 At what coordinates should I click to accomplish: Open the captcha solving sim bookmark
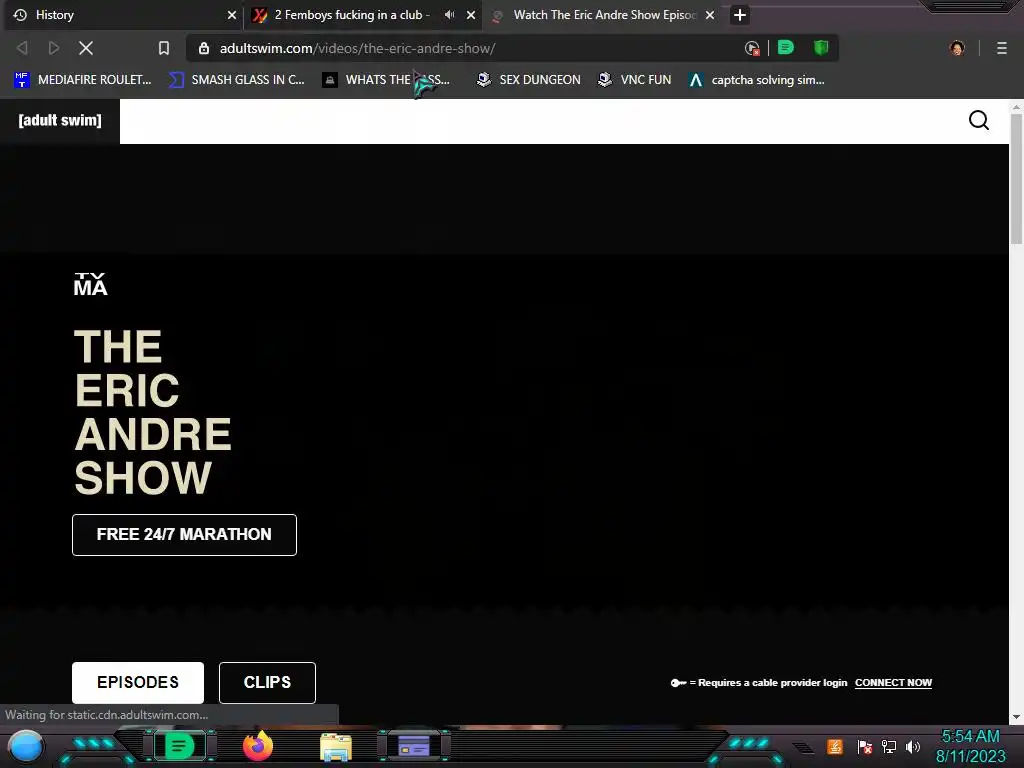point(757,80)
